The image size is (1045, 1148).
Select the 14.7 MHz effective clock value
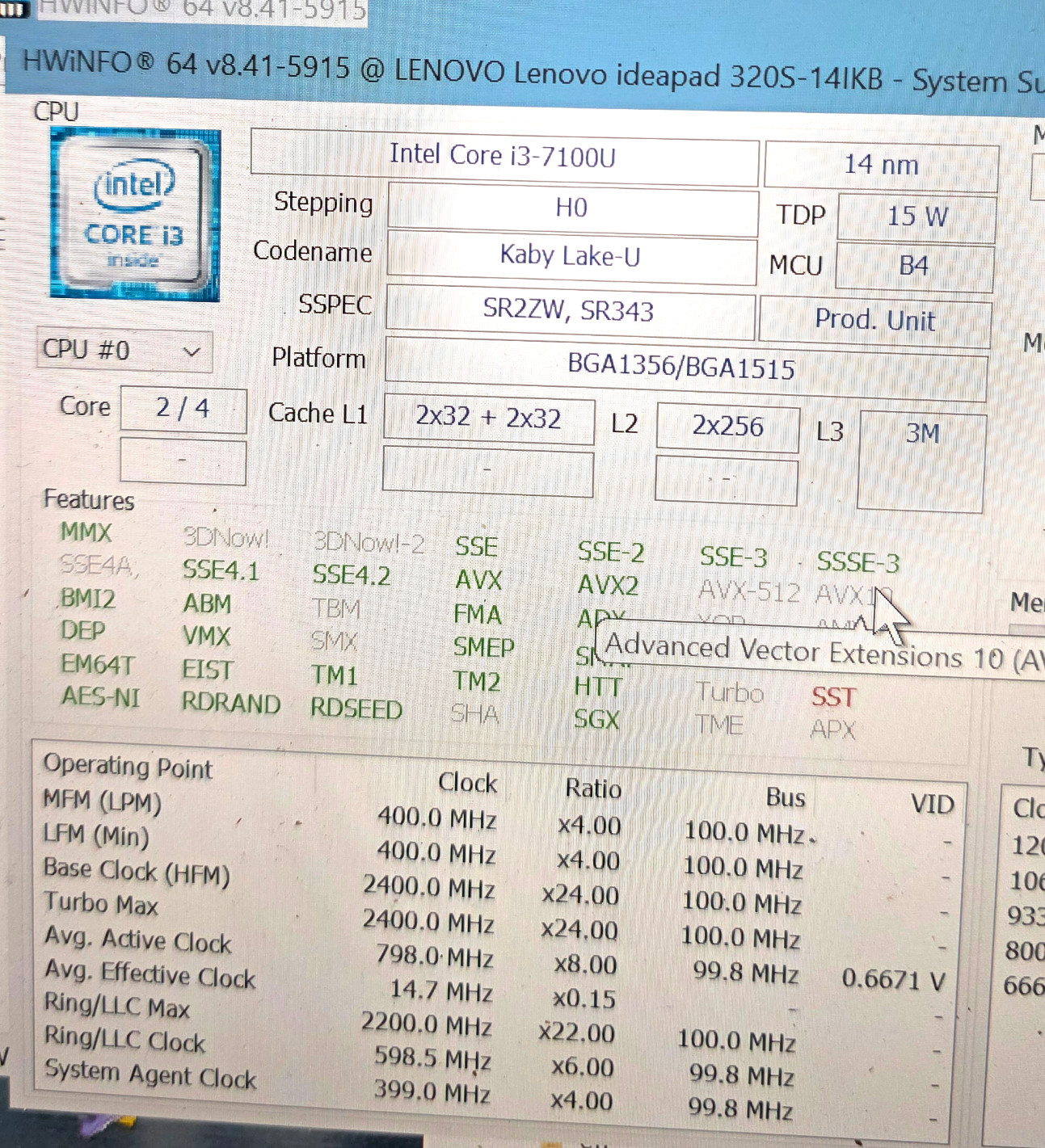441,991
